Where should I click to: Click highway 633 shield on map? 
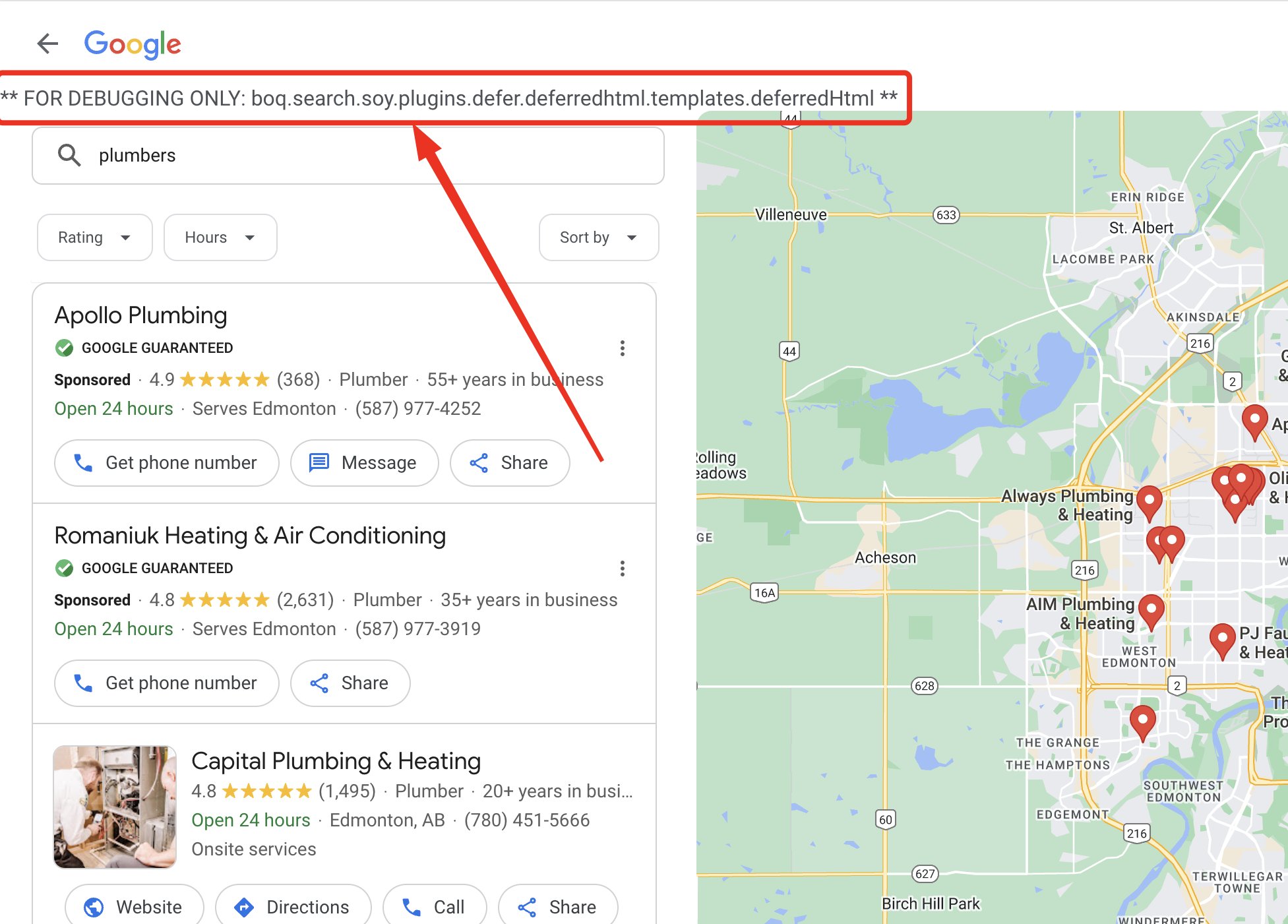[x=946, y=215]
